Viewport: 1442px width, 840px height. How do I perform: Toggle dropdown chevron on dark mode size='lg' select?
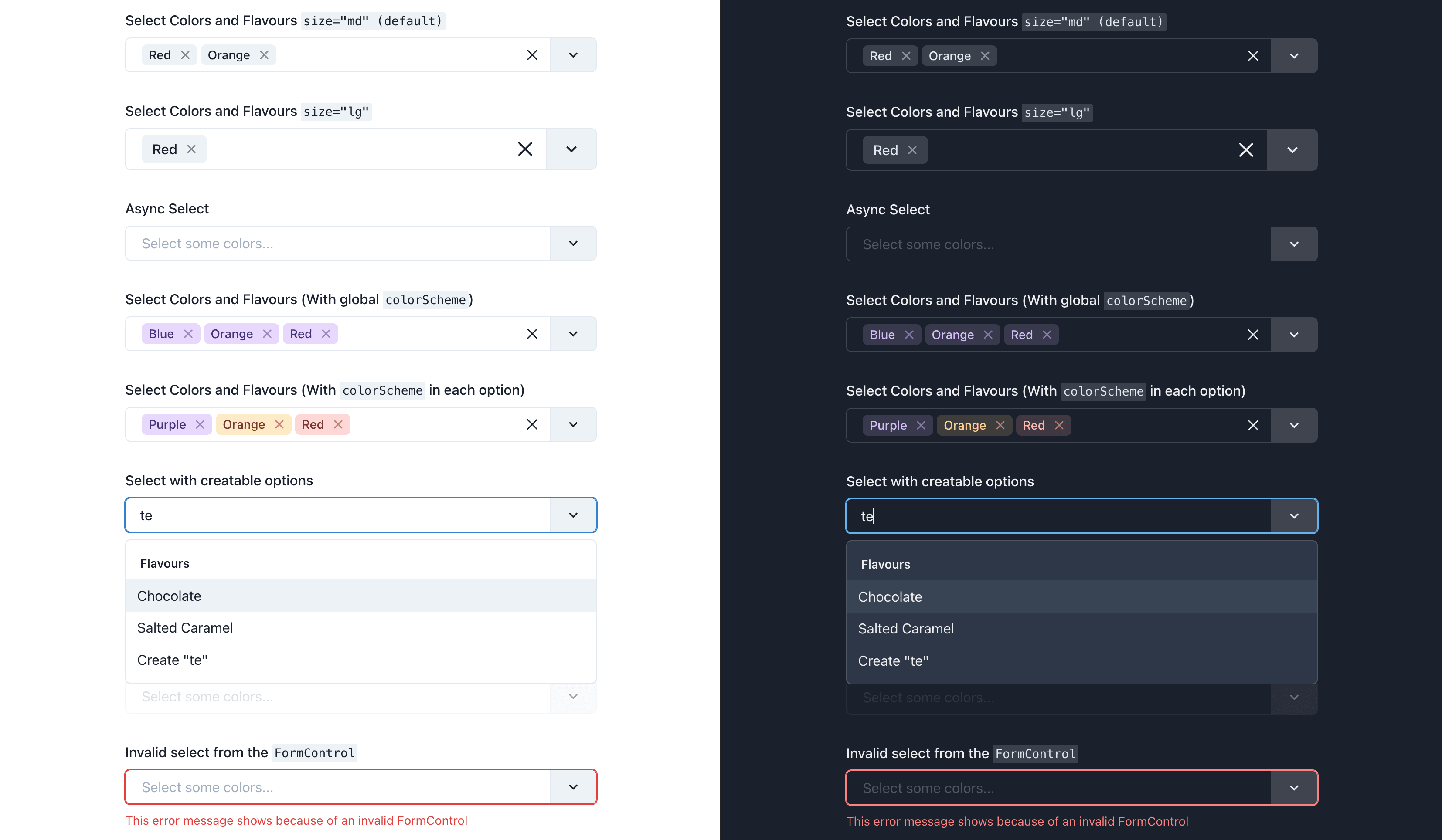(x=1292, y=150)
